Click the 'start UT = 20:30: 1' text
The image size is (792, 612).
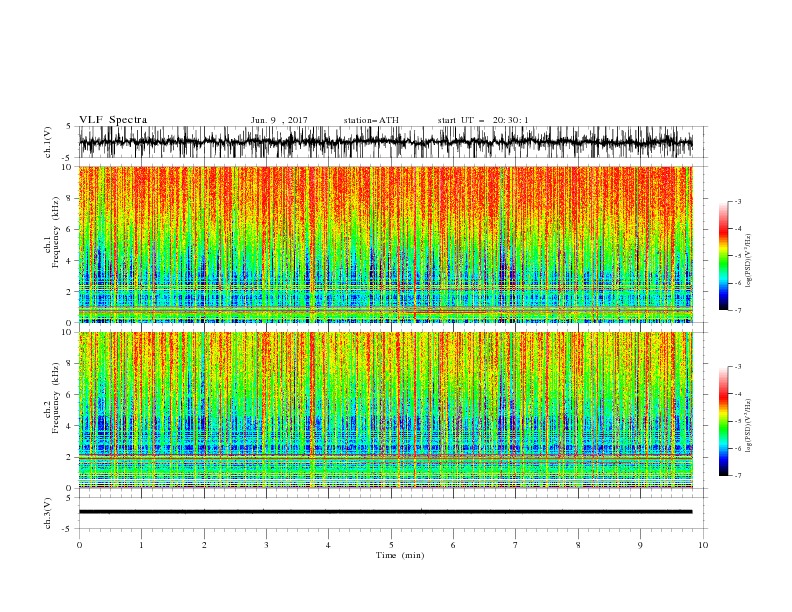483,120
